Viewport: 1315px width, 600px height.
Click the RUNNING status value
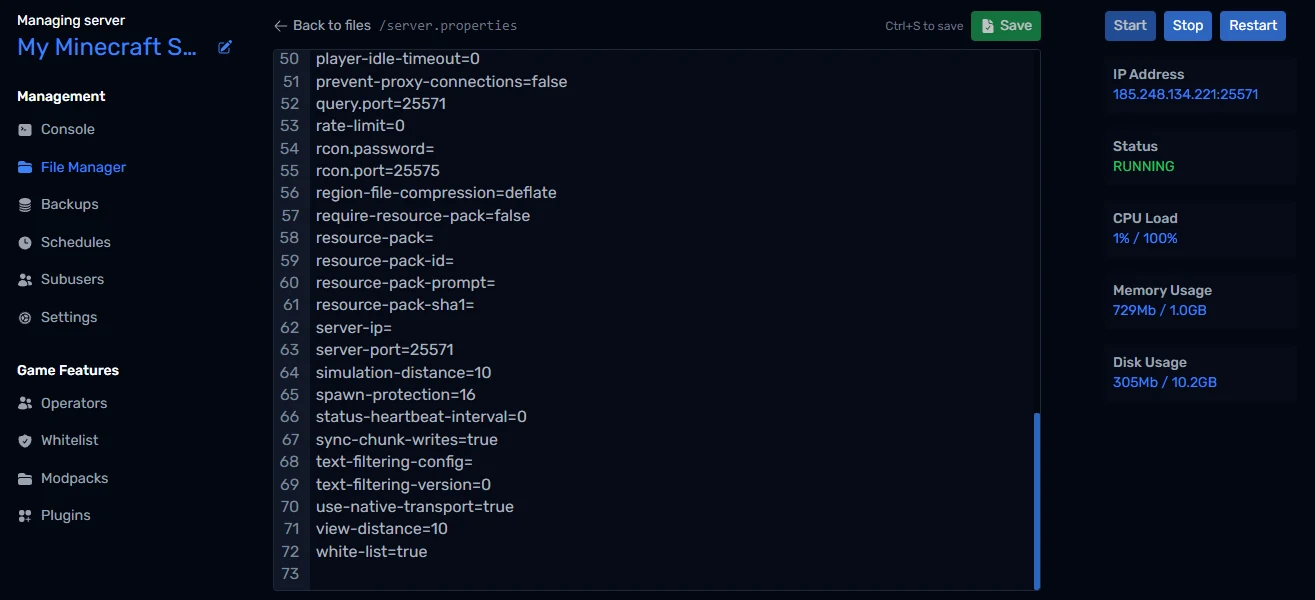1144,167
